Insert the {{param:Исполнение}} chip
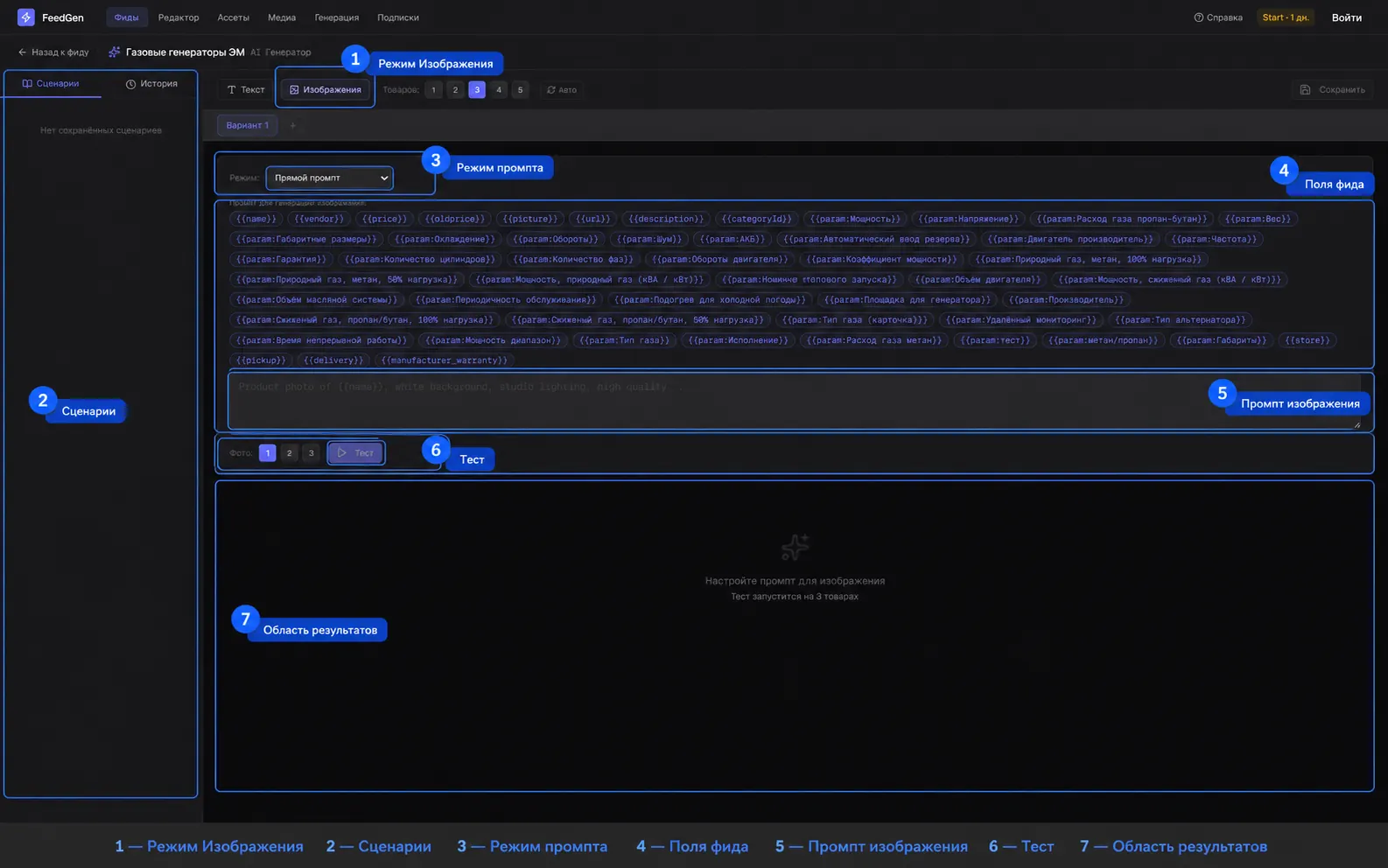This screenshot has width=1388, height=868. click(x=738, y=339)
